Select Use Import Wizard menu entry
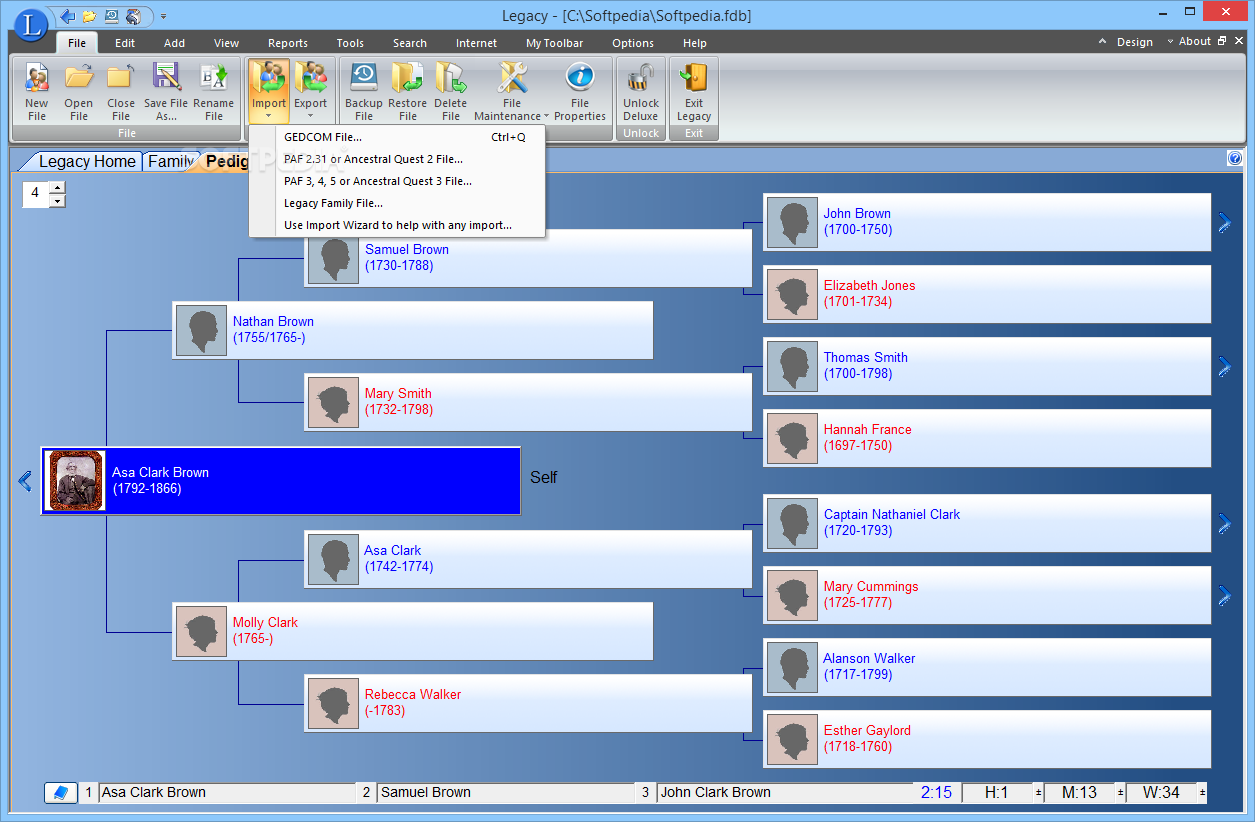This screenshot has width=1255, height=822. [397, 225]
